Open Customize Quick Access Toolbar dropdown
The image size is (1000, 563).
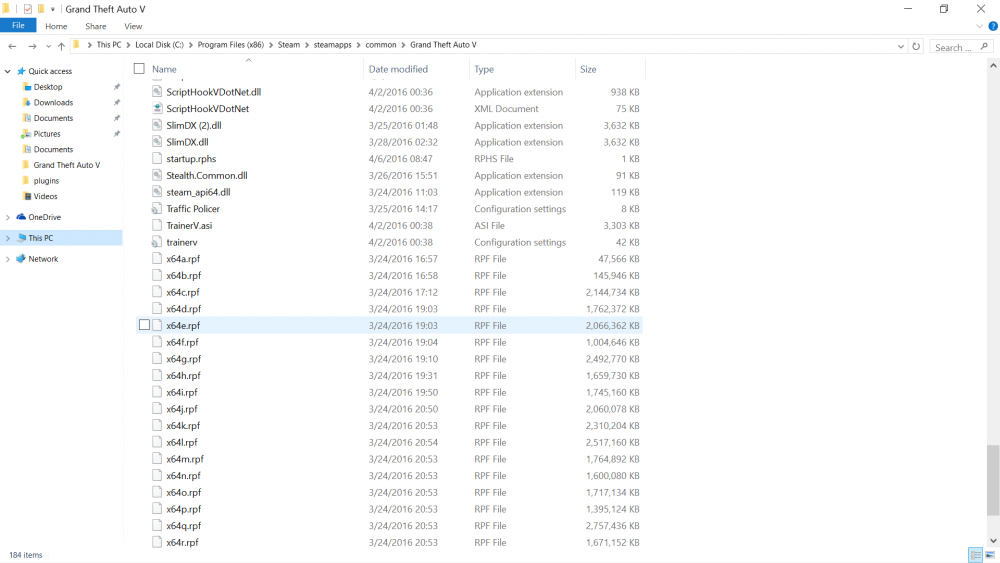tap(53, 10)
